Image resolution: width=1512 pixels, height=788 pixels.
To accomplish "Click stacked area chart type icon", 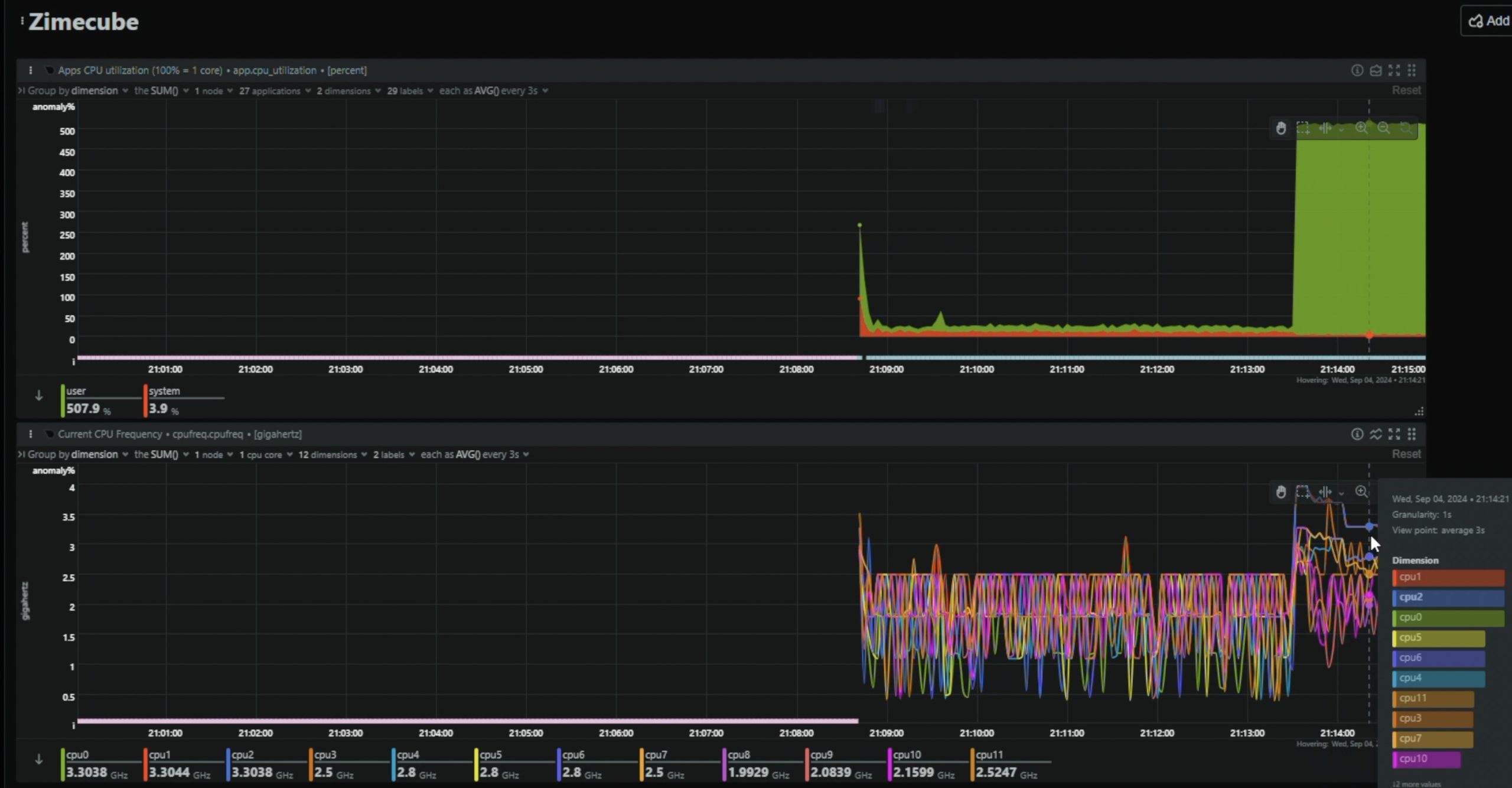I will 1376,70.
